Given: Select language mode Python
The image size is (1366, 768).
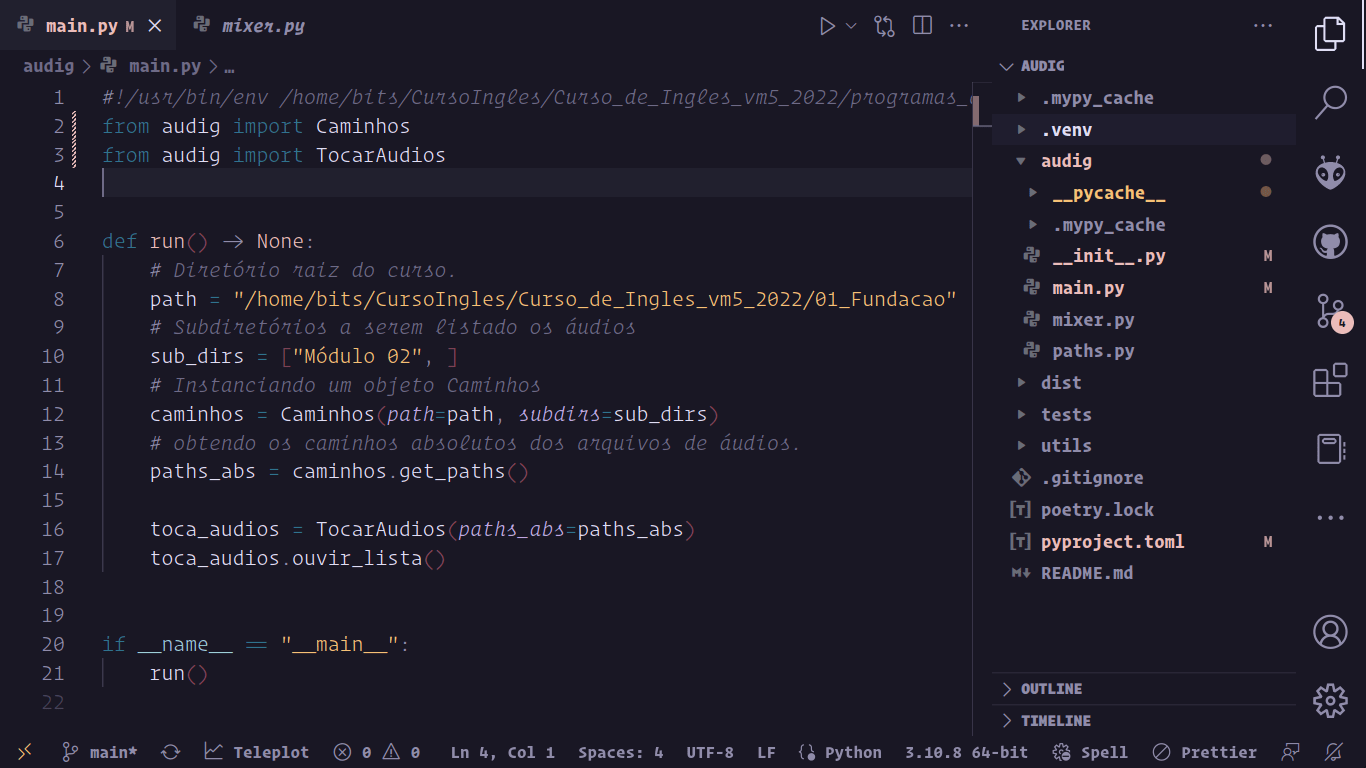Looking at the screenshot, I should tap(840, 752).
